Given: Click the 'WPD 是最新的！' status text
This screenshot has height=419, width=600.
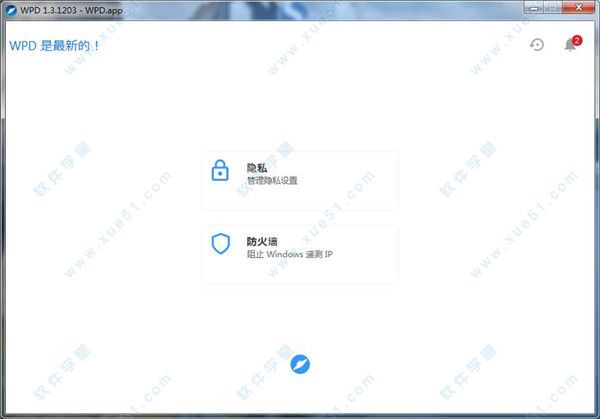Looking at the screenshot, I should pos(54,46).
